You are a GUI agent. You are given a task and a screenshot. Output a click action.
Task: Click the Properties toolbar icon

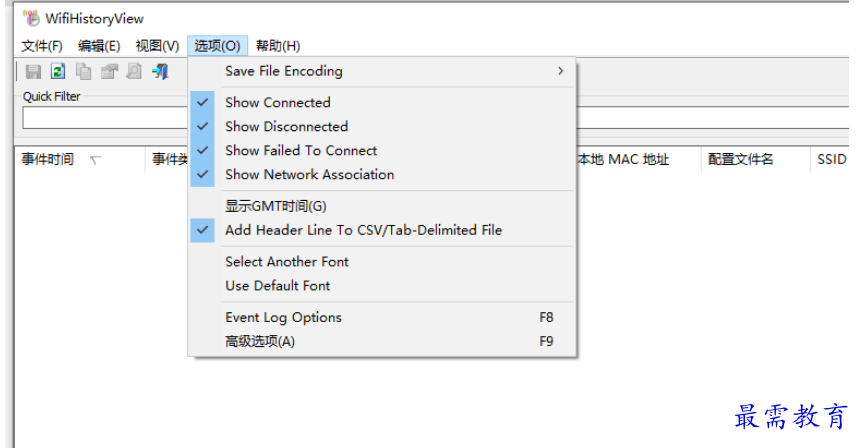(x=109, y=71)
